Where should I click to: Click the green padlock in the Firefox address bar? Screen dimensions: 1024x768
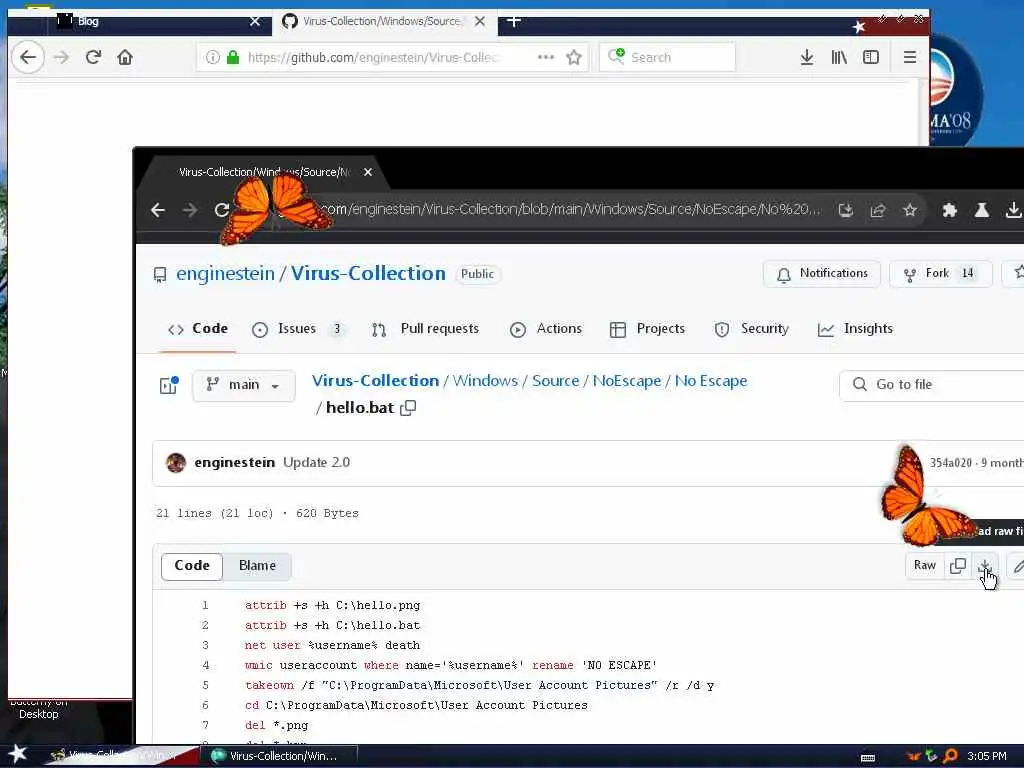[232, 57]
